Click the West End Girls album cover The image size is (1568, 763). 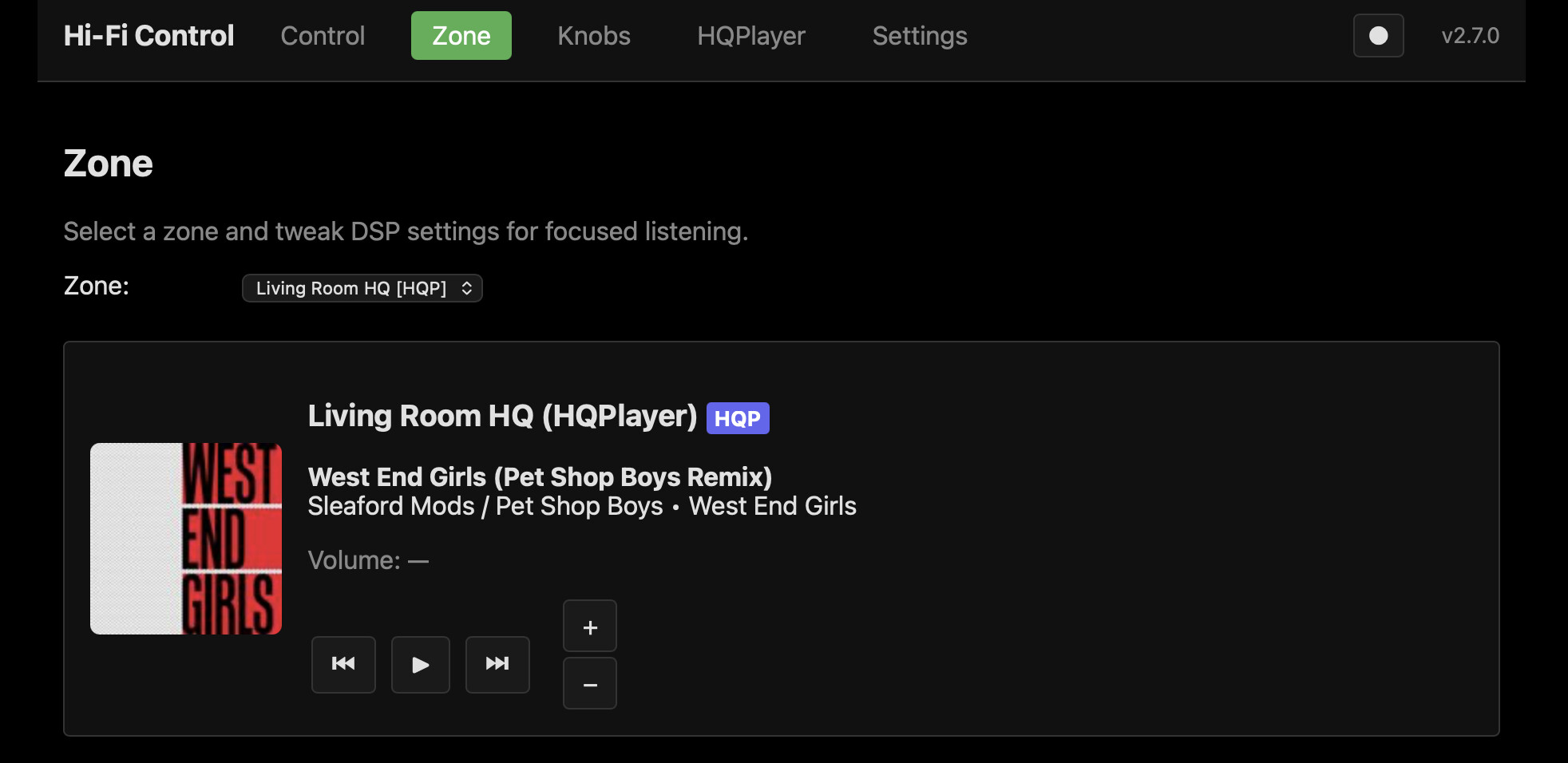point(186,539)
